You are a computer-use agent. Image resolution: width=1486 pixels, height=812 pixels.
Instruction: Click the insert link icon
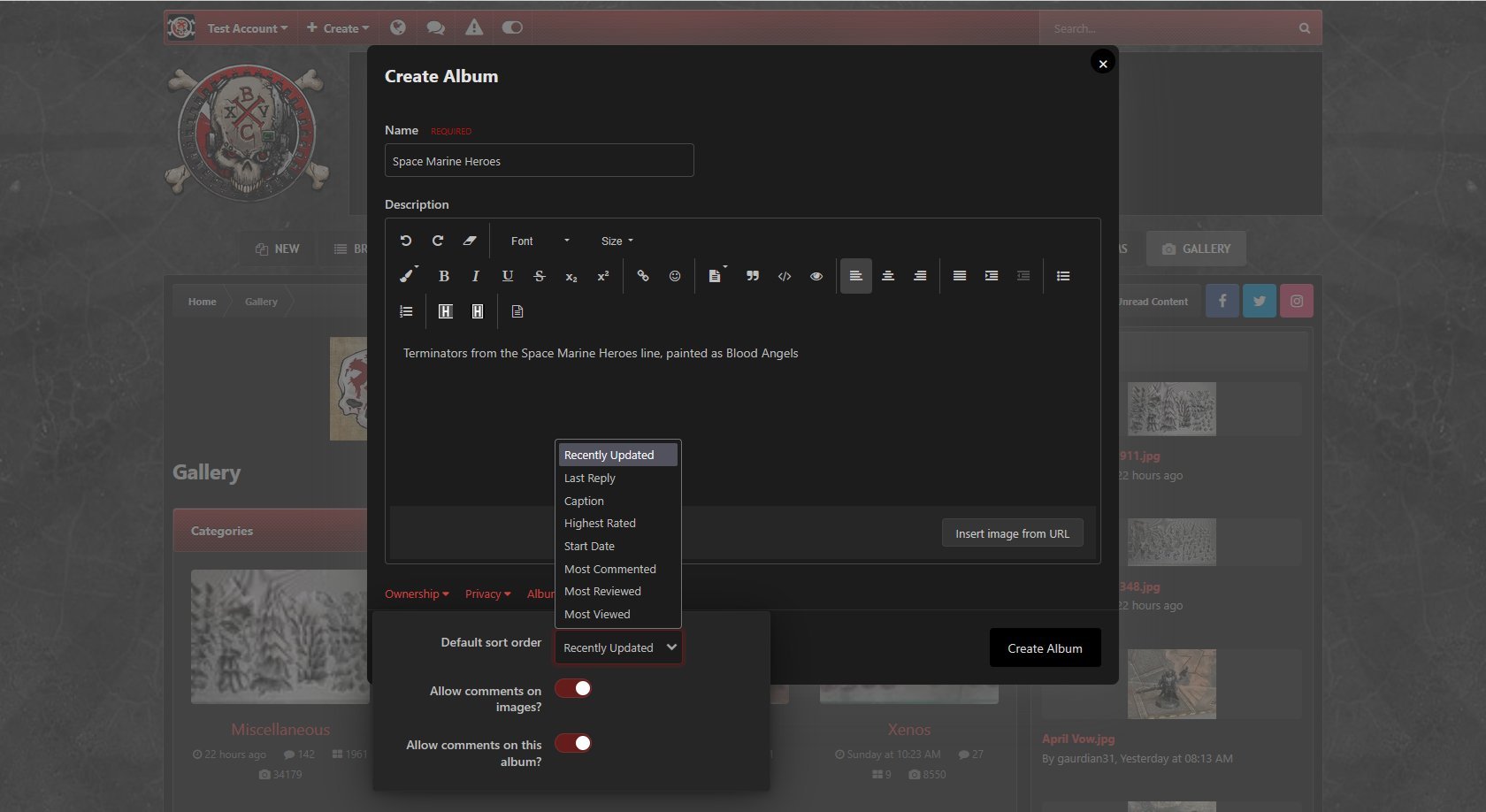(643, 276)
